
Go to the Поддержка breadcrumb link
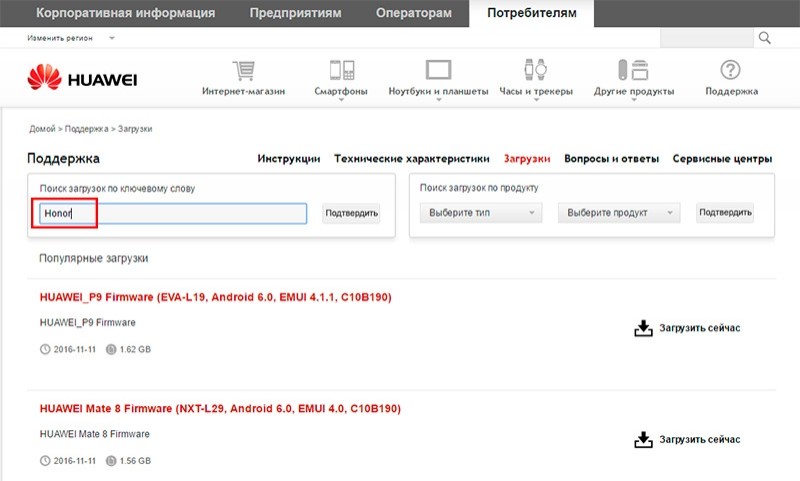click(x=86, y=129)
